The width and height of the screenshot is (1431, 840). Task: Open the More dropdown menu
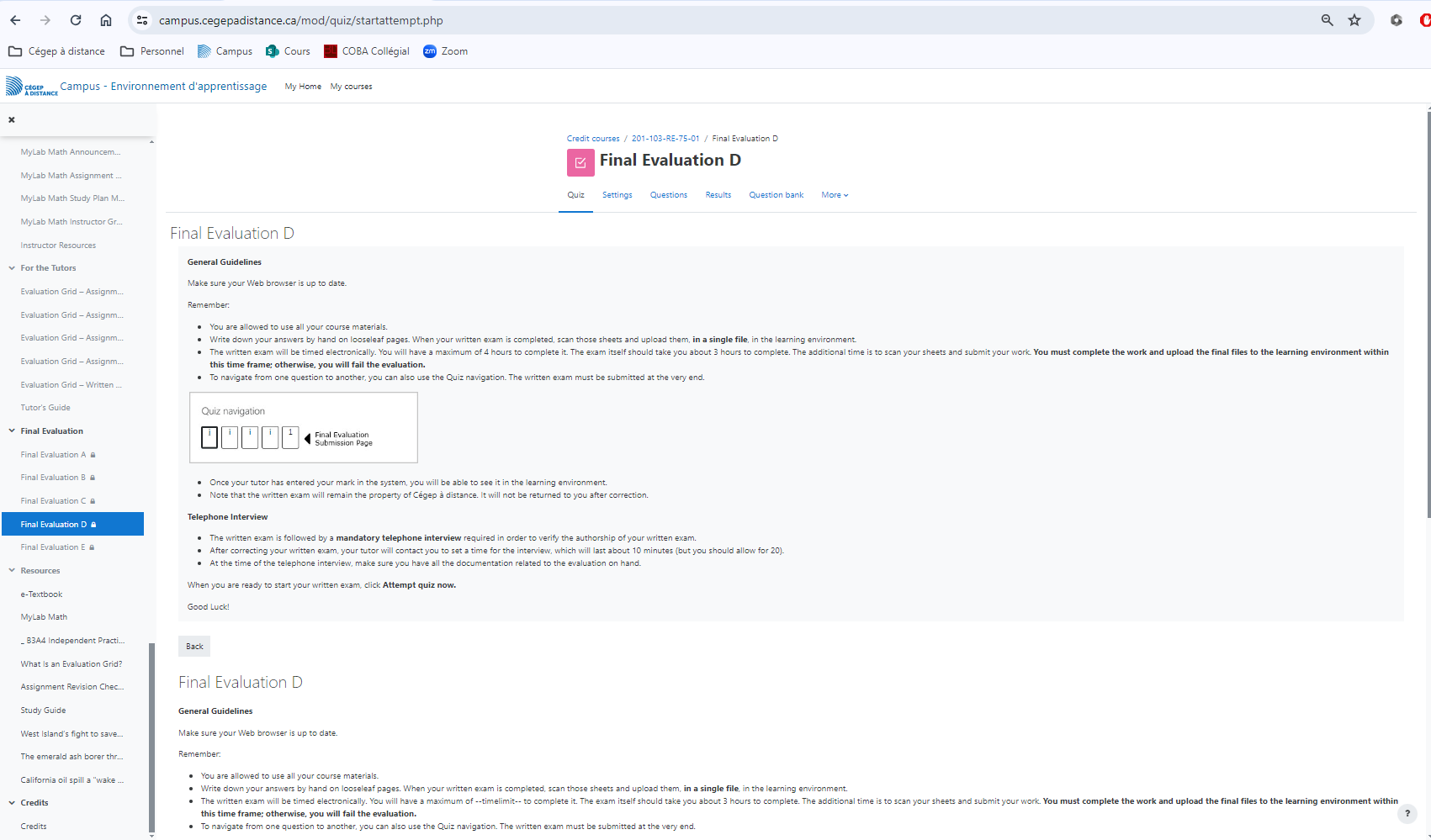(835, 195)
